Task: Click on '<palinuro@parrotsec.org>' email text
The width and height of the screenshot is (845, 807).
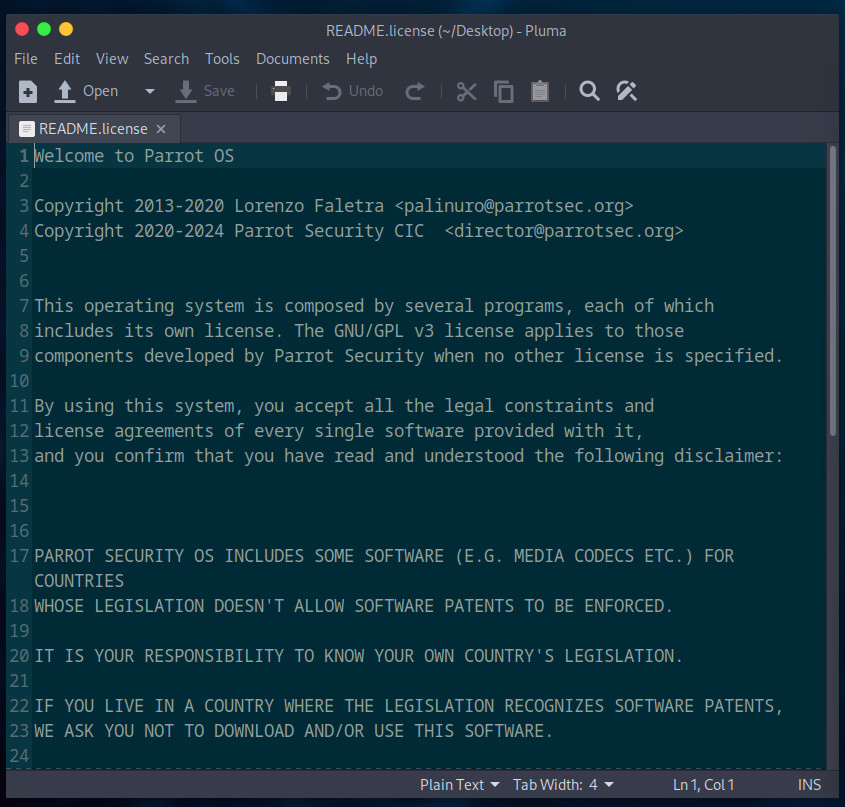Action: coord(514,206)
